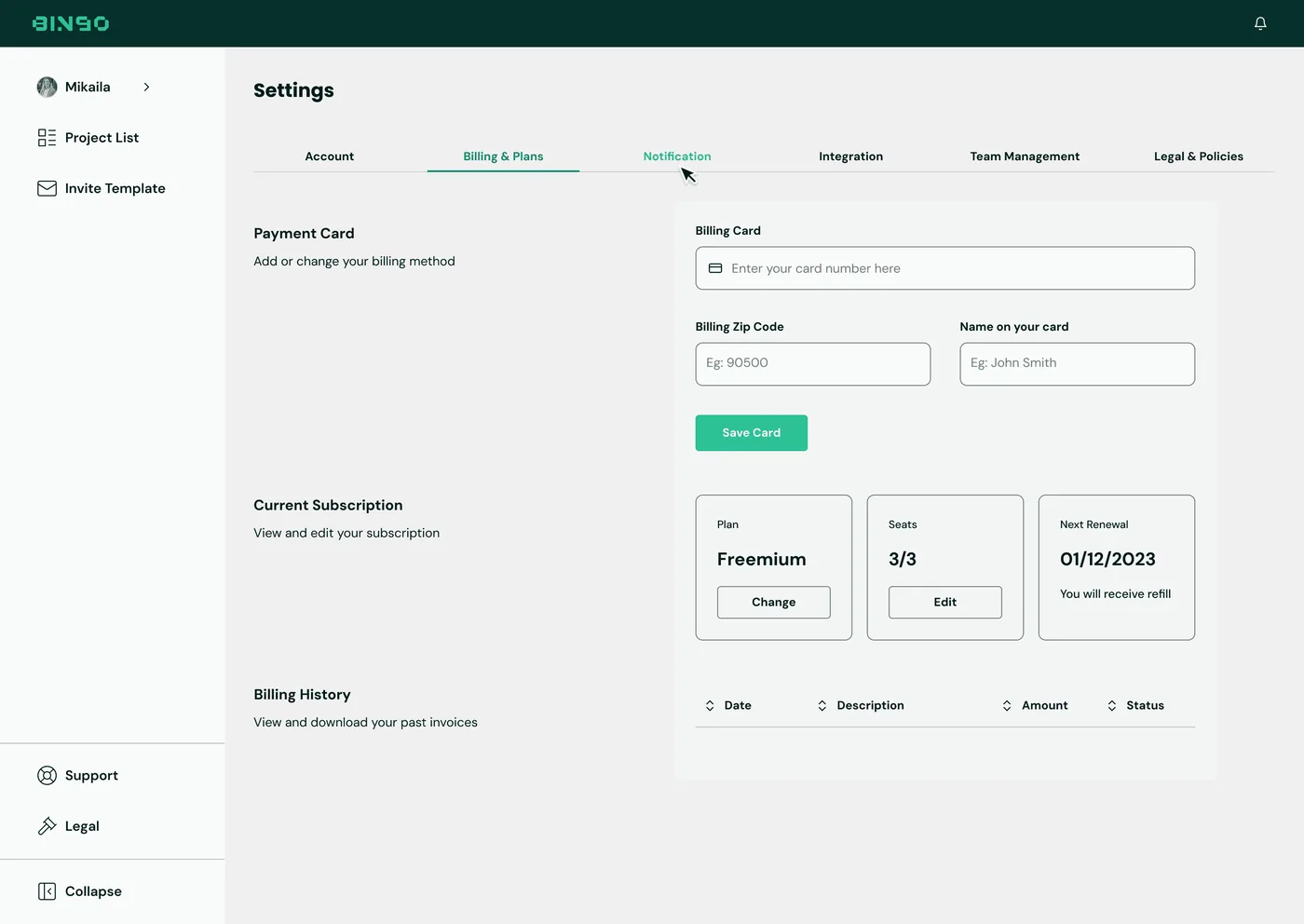The width and height of the screenshot is (1304, 924).
Task: Click Change under Freemium plan
Action: (774, 603)
